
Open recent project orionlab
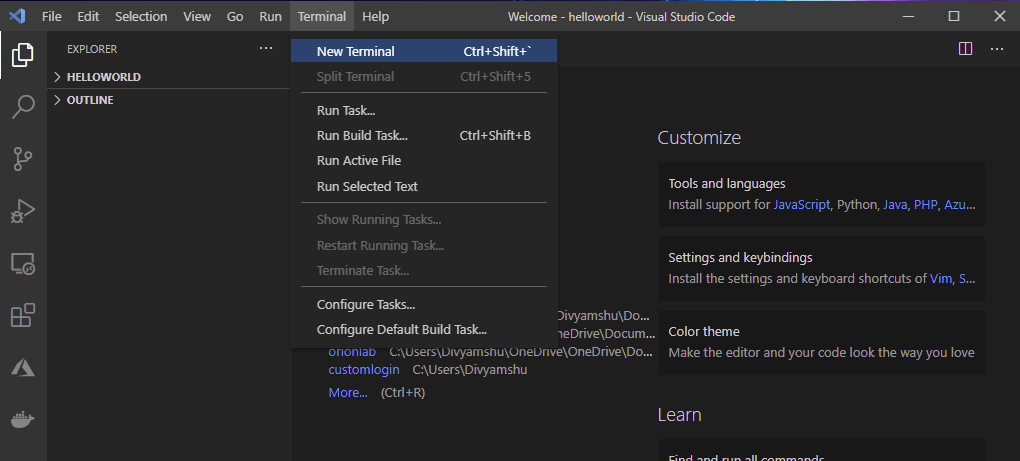(x=352, y=352)
